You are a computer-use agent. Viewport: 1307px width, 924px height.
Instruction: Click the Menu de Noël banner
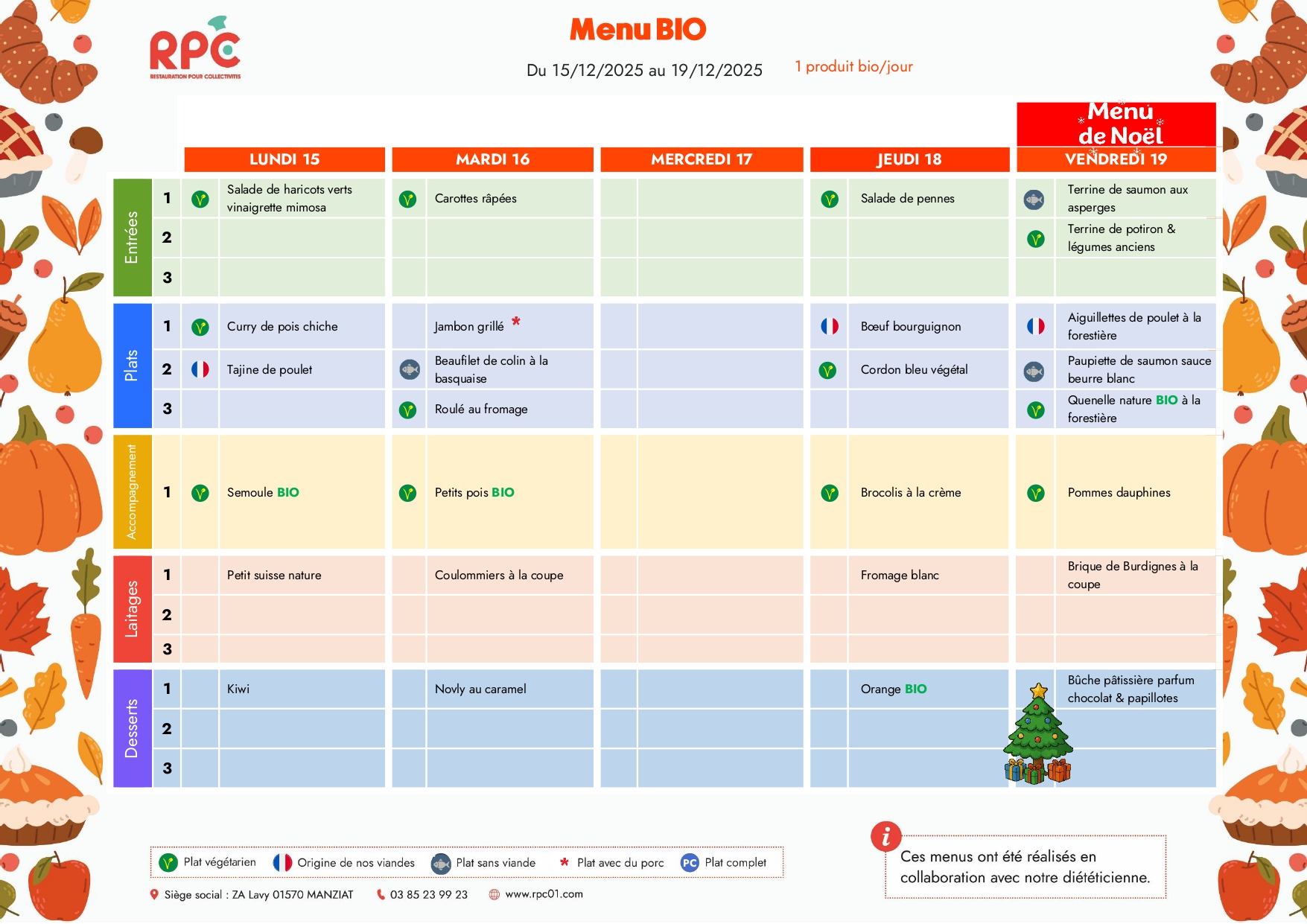(x=1116, y=124)
